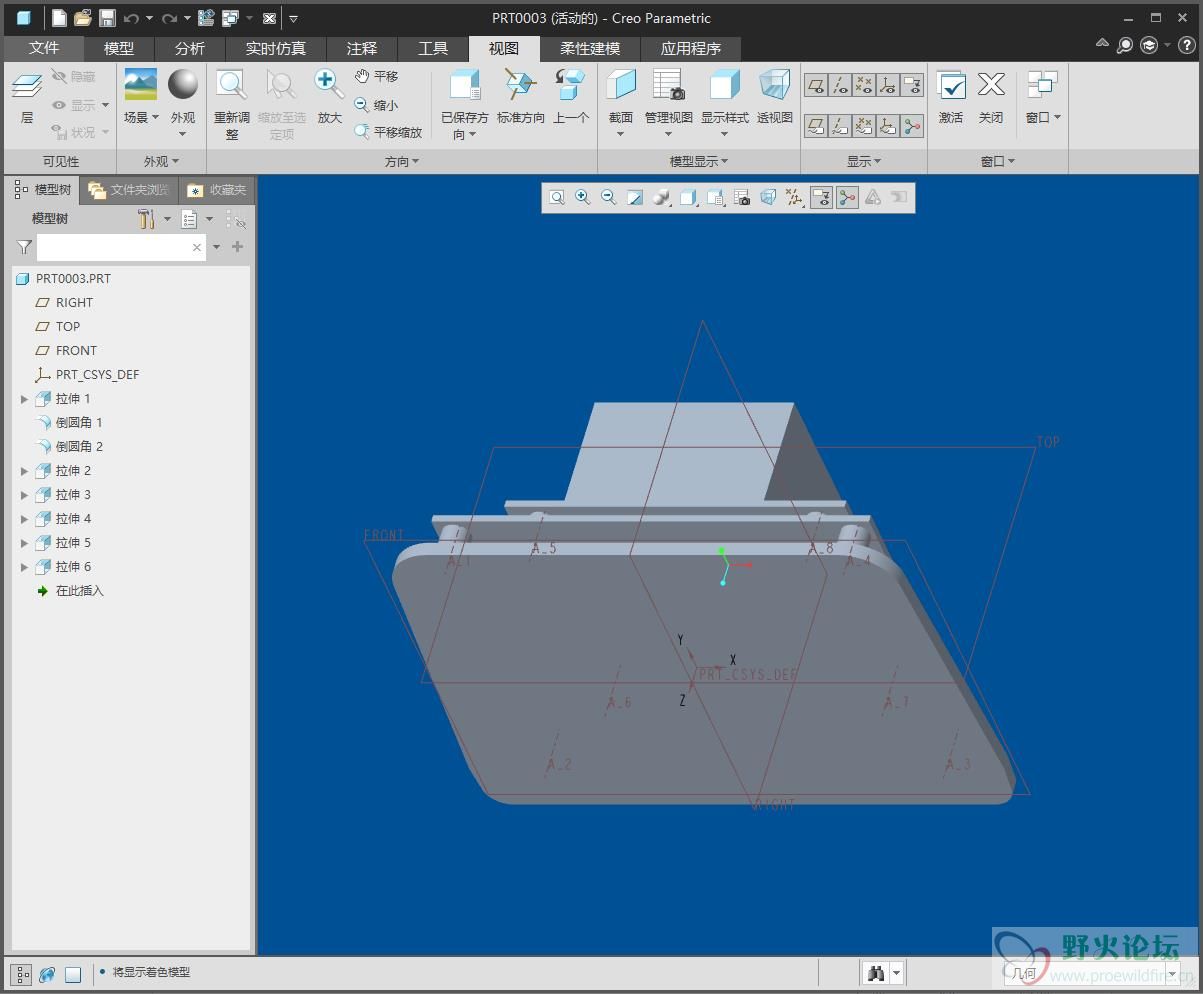Select the 平移缩放 pan zoom tool
This screenshot has height=994, width=1203.
pos(389,132)
